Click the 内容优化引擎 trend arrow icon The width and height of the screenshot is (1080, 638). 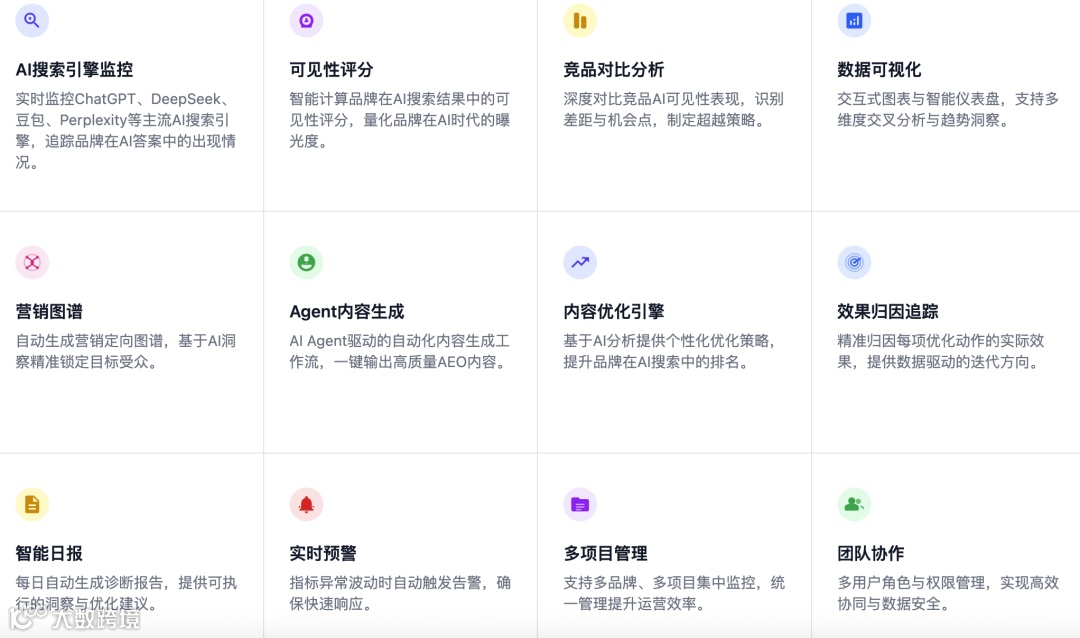(580, 263)
